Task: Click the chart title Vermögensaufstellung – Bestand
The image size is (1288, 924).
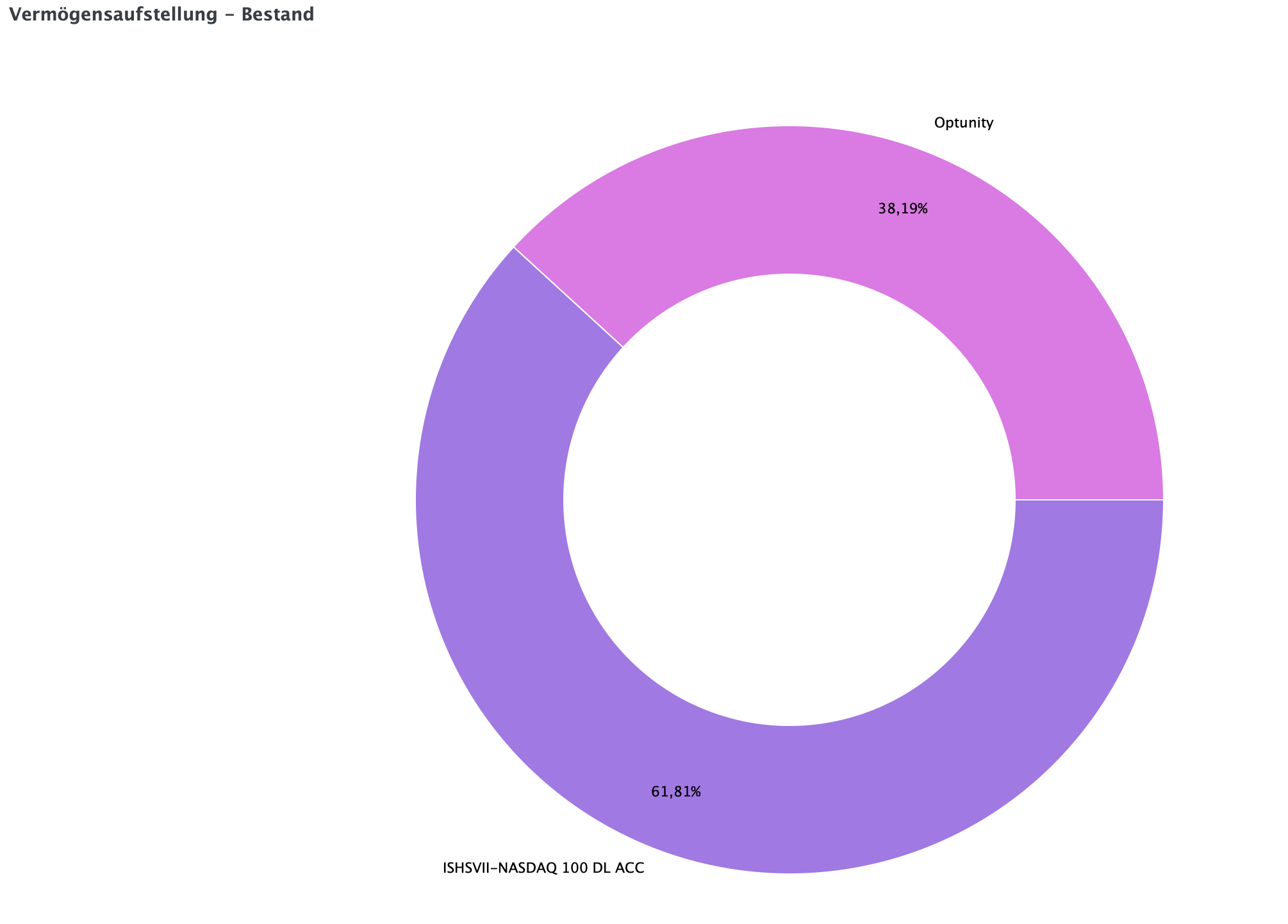Action: (162, 14)
